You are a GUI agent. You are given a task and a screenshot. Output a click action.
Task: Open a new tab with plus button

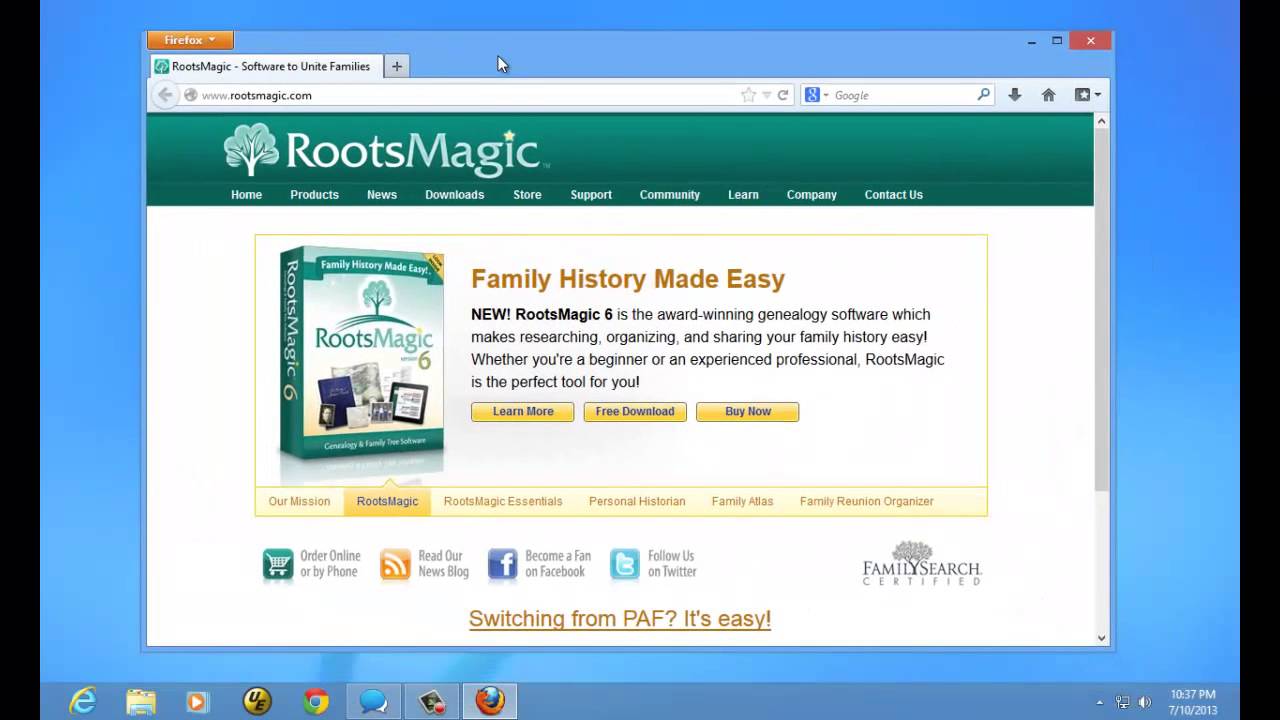pyautogui.click(x=397, y=66)
